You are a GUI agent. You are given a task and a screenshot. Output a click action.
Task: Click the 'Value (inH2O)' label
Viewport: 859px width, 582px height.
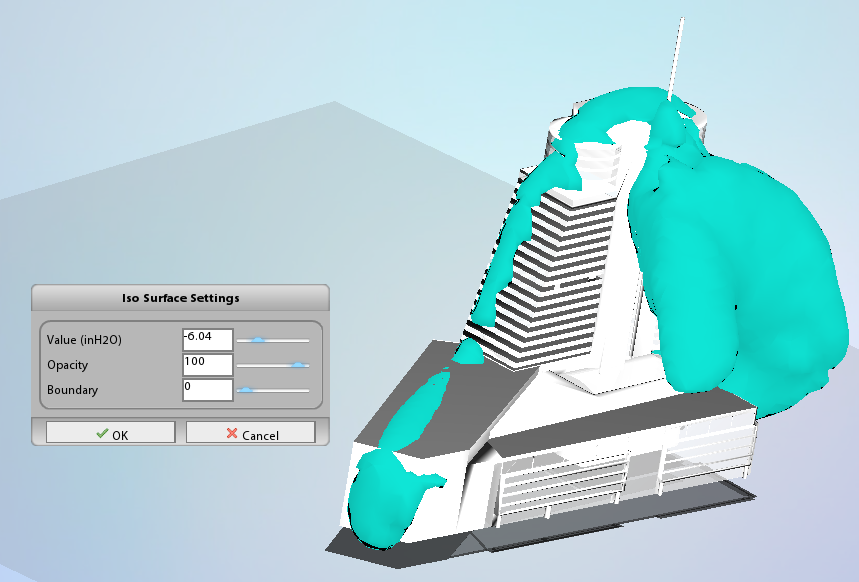(x=84, y=340)
